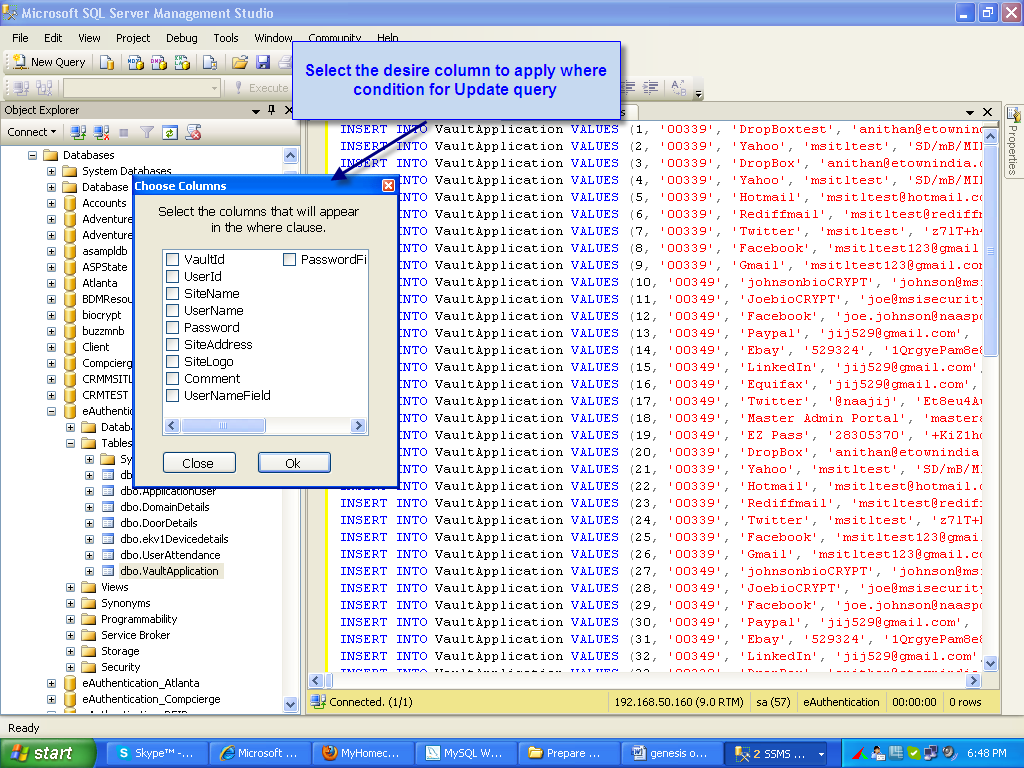
Task: Expand the Views folder node
Action: 71,587
